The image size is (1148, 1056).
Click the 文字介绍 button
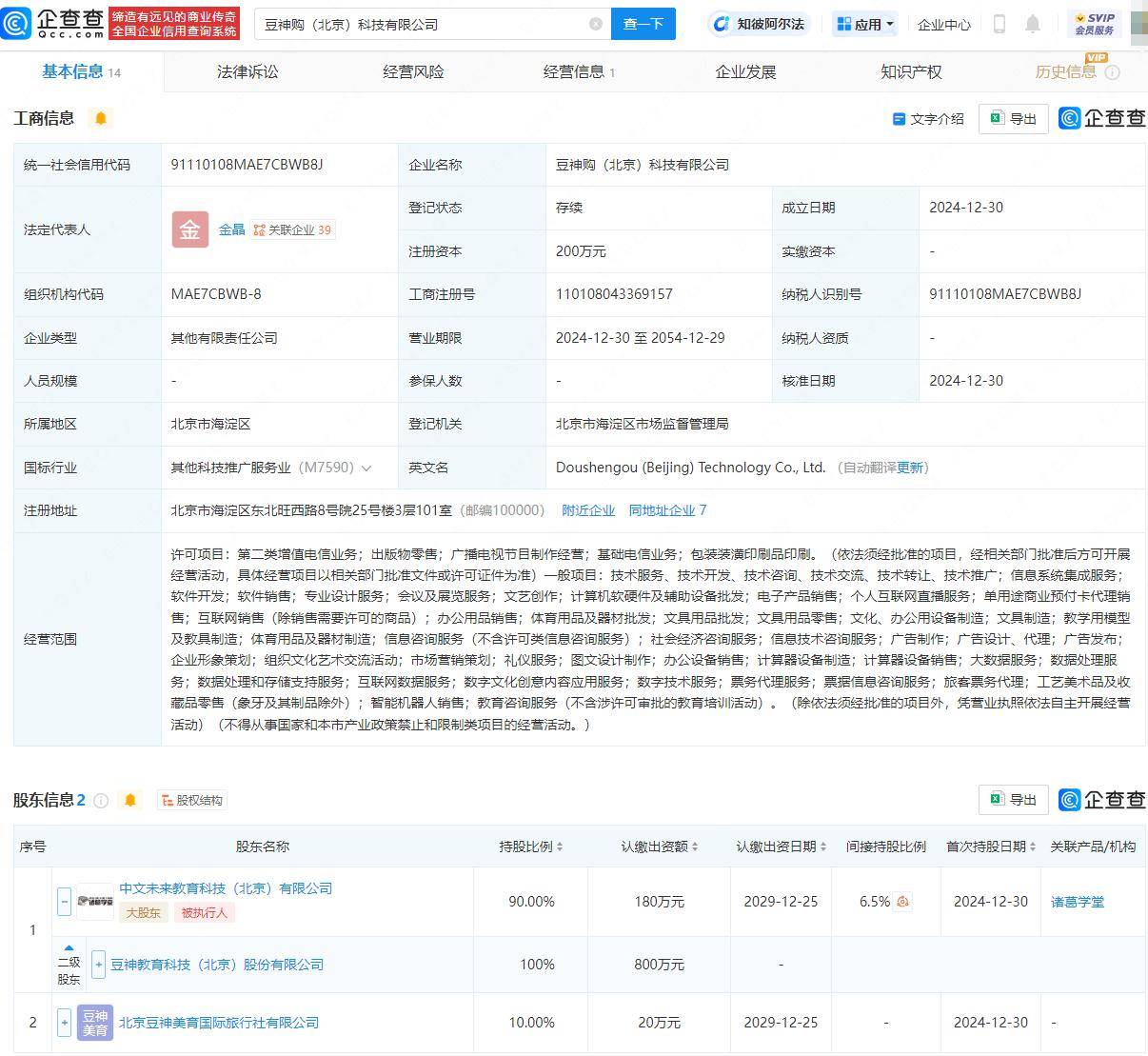coord(928,119)
